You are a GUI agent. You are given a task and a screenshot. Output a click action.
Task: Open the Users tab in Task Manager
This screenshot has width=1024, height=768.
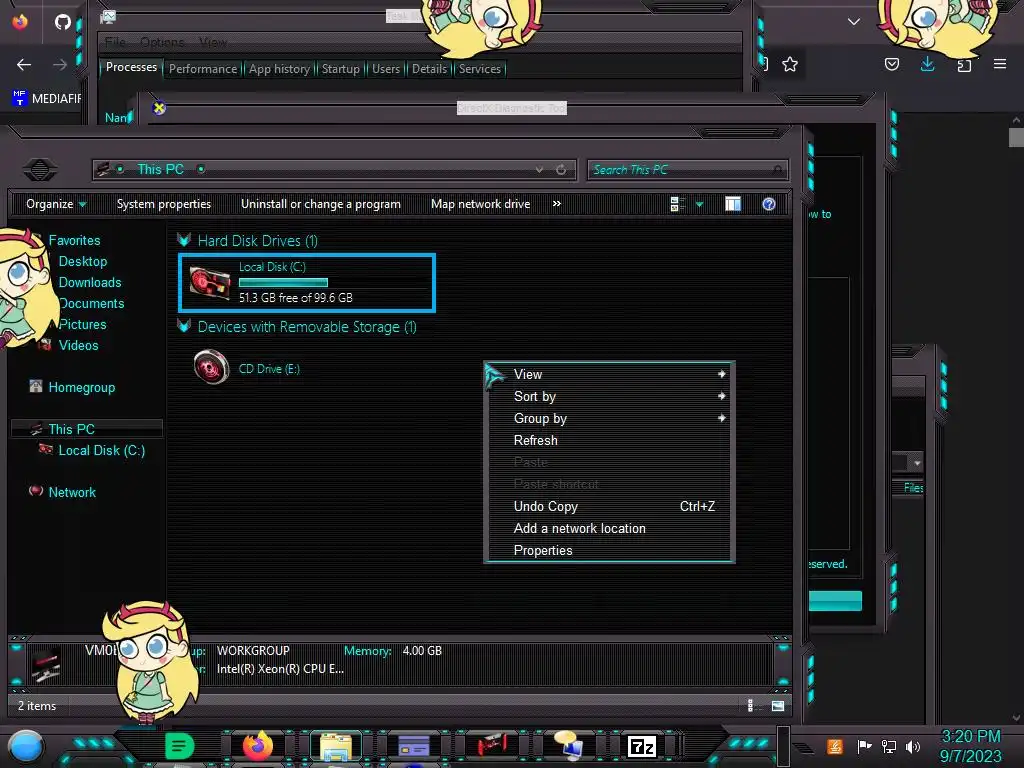(385, 69)
